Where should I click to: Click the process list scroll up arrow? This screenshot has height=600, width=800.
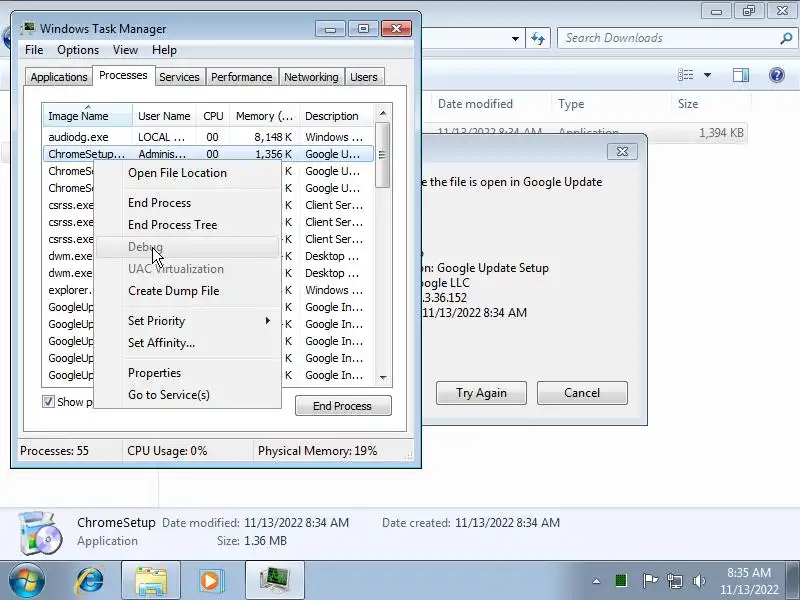(x=383, y=113)
